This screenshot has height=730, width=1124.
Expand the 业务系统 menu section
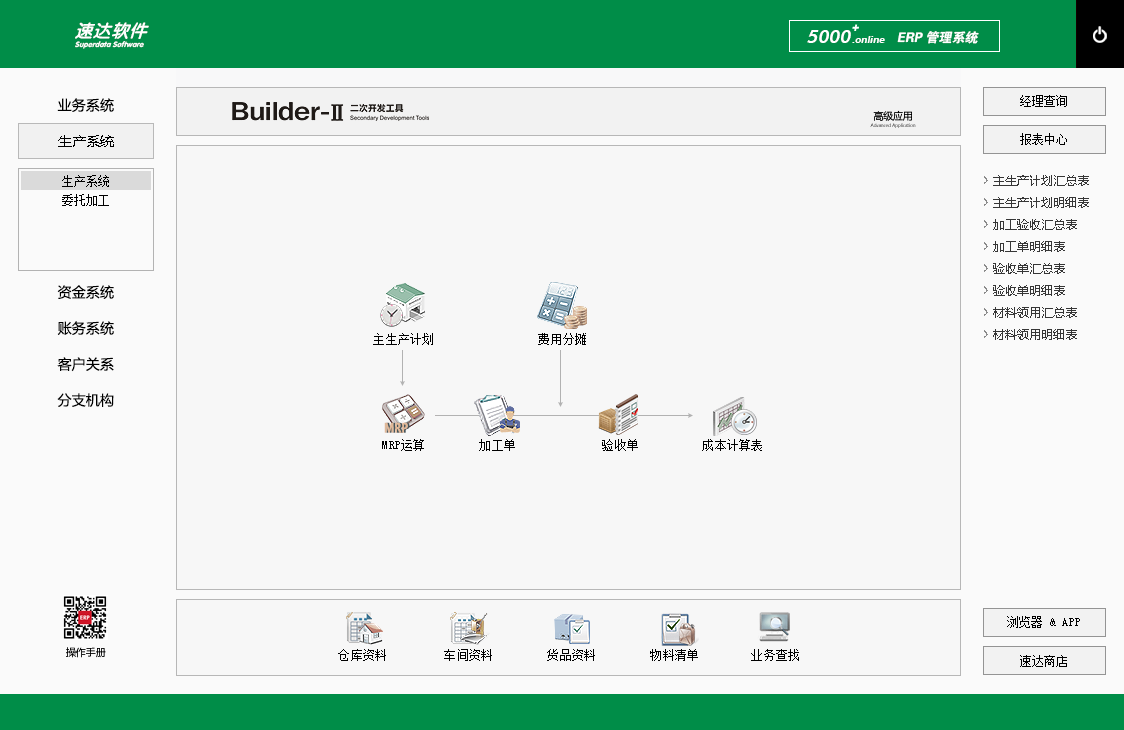click(86, 105)
